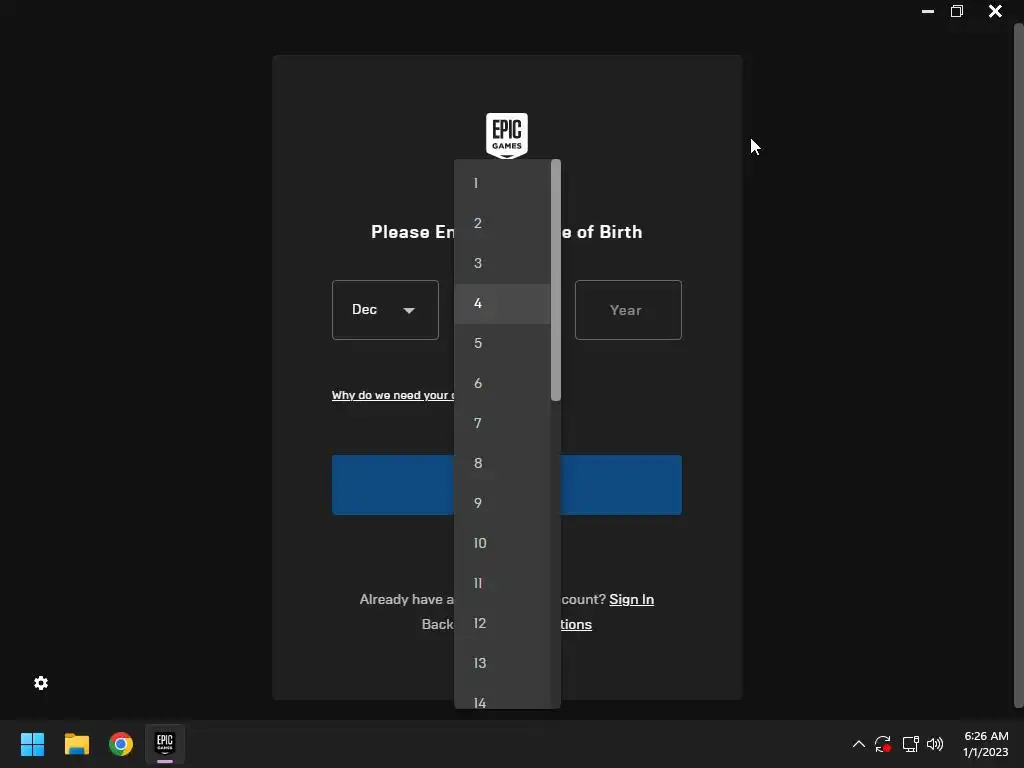
Task: Choose day 3 in the dropdown
Action: pyautogui.click(x=502, y=263)
